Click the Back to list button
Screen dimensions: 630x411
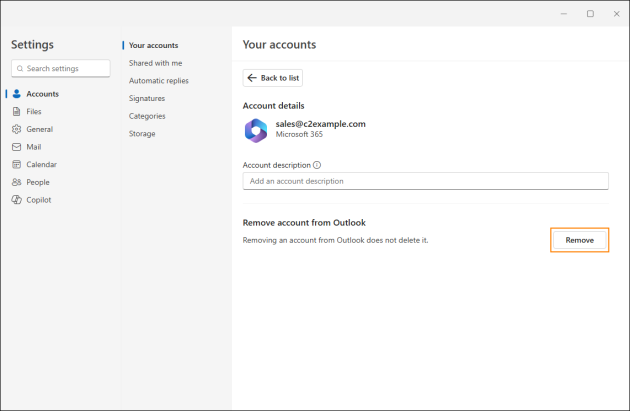click(x=273, y=78)
